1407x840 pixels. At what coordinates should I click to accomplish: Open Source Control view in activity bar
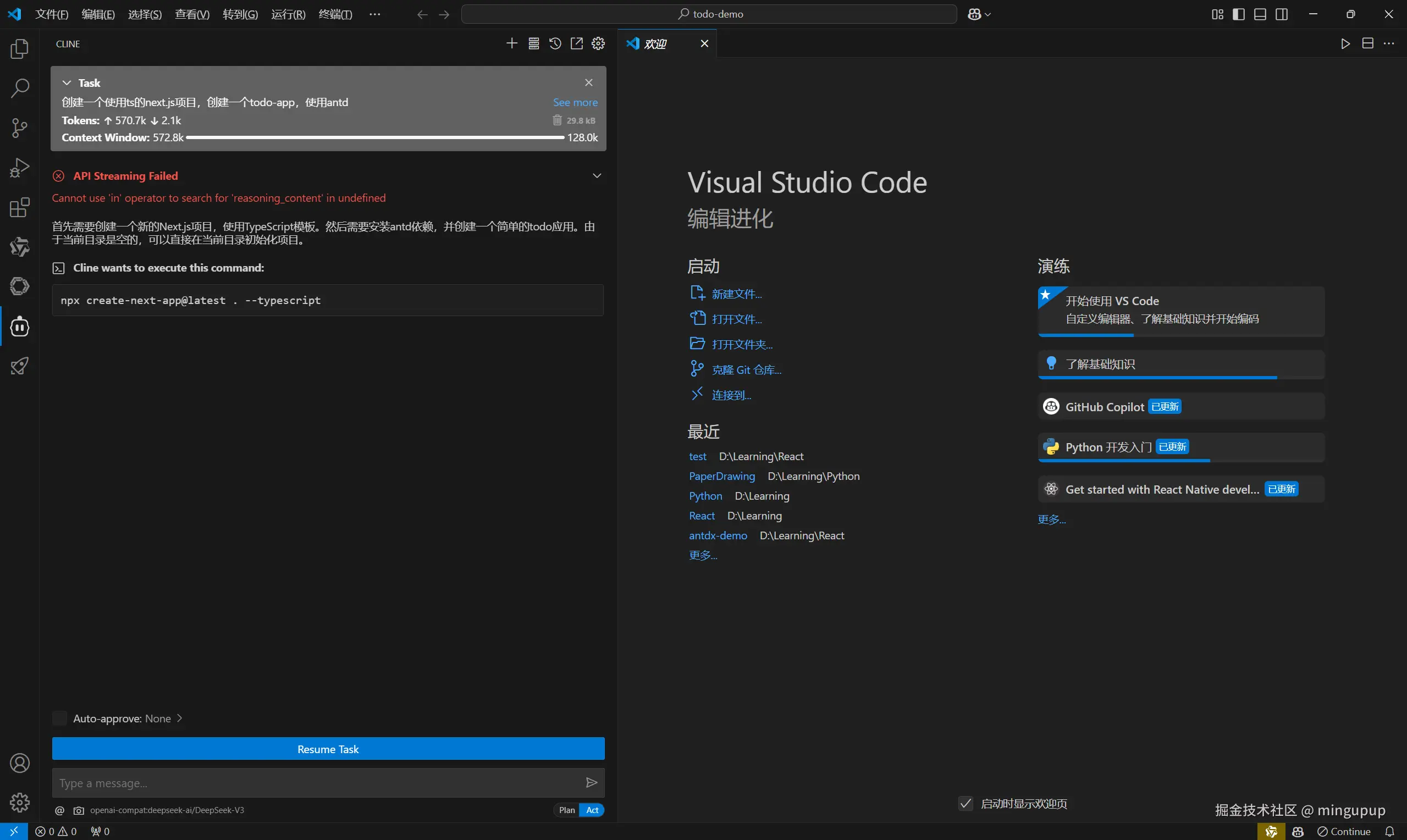20,128
